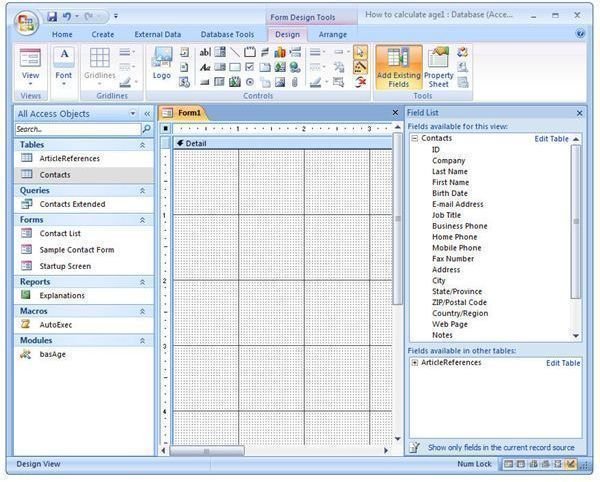Image resolution: width=600 pixels, height=482 pixels.
Task: Insert a Hyperlink control
Action: tap(295, 67)
